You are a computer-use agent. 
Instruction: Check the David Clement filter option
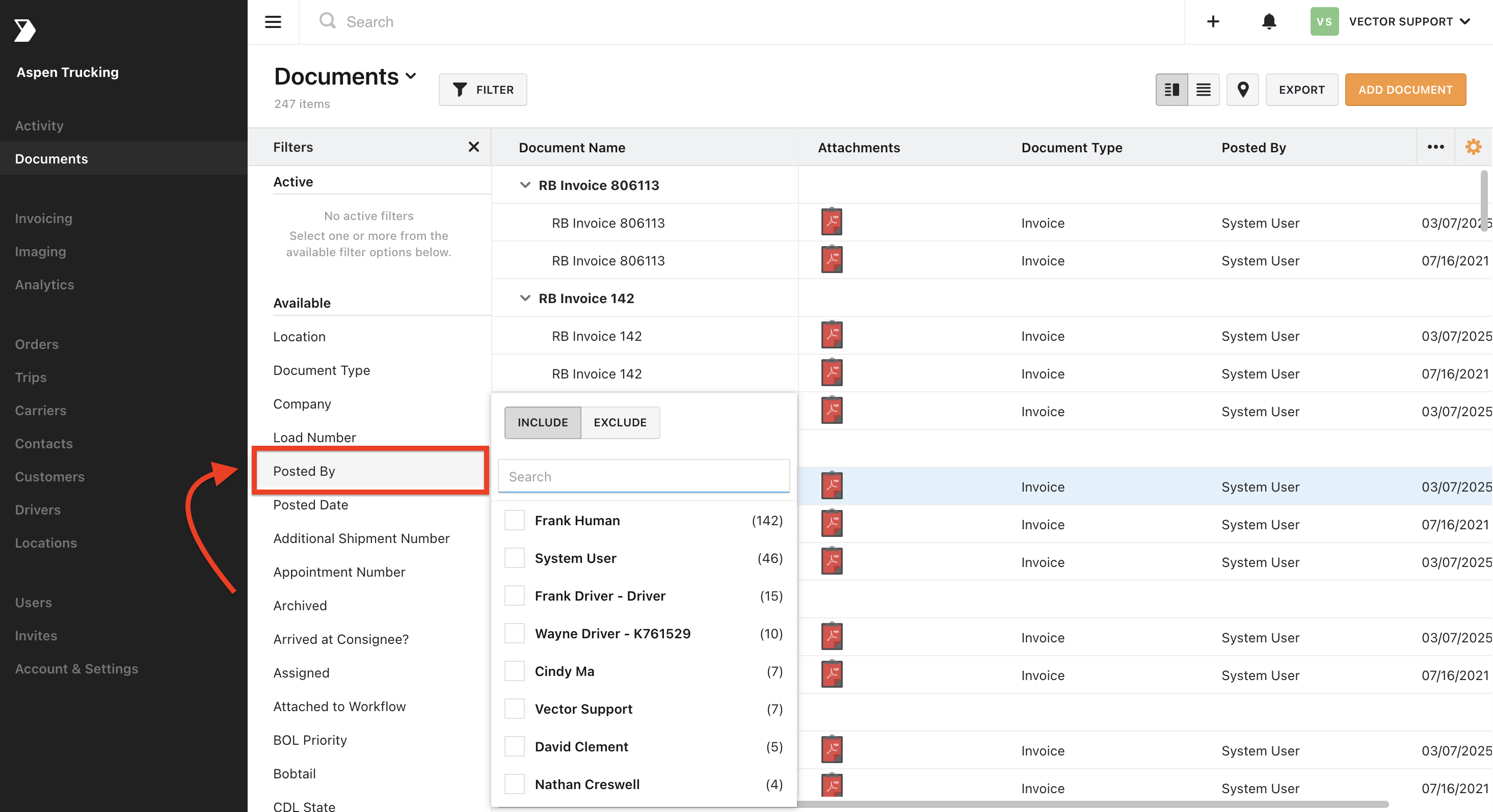click(514, 746)
